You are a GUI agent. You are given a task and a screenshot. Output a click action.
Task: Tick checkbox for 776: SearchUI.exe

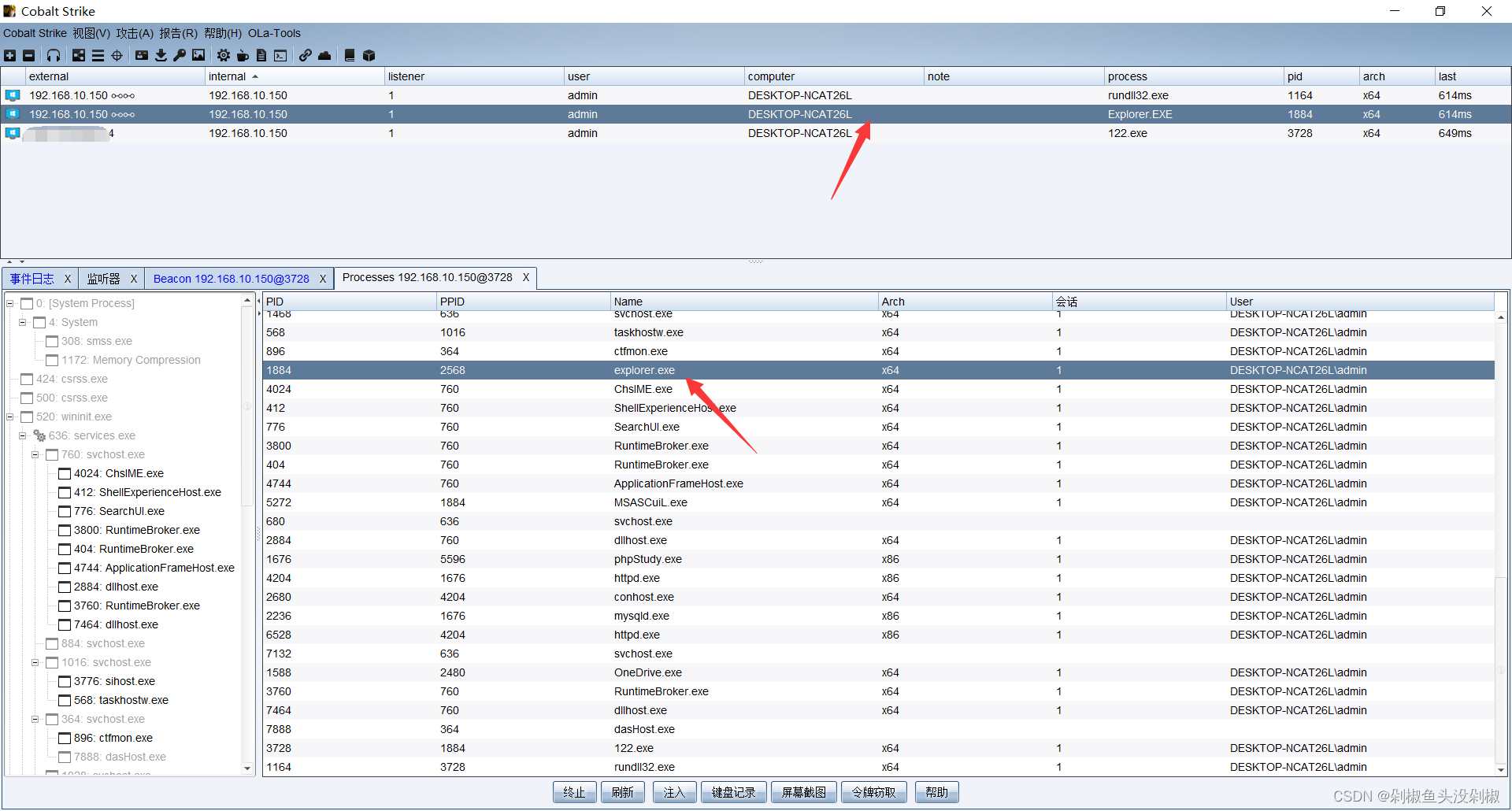coord(65,511)
